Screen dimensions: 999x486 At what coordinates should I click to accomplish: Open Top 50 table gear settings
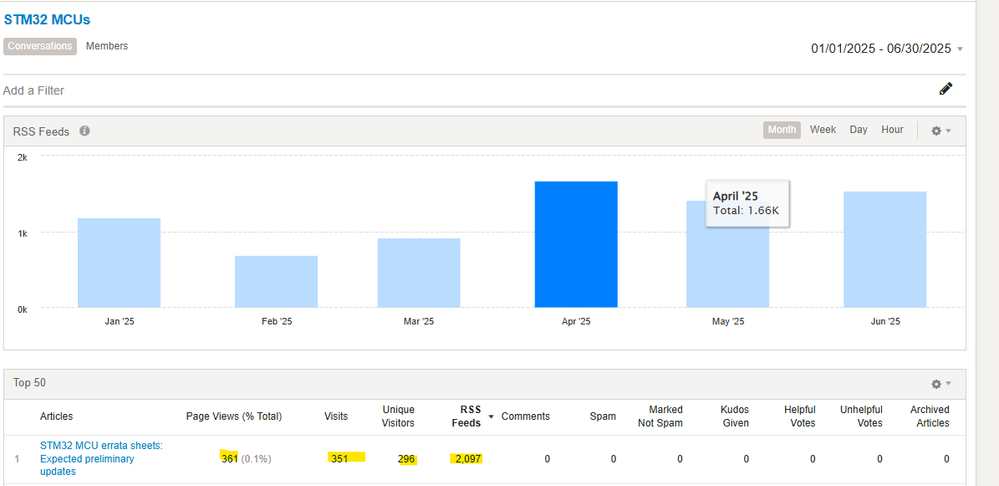(x=940, y=384)
